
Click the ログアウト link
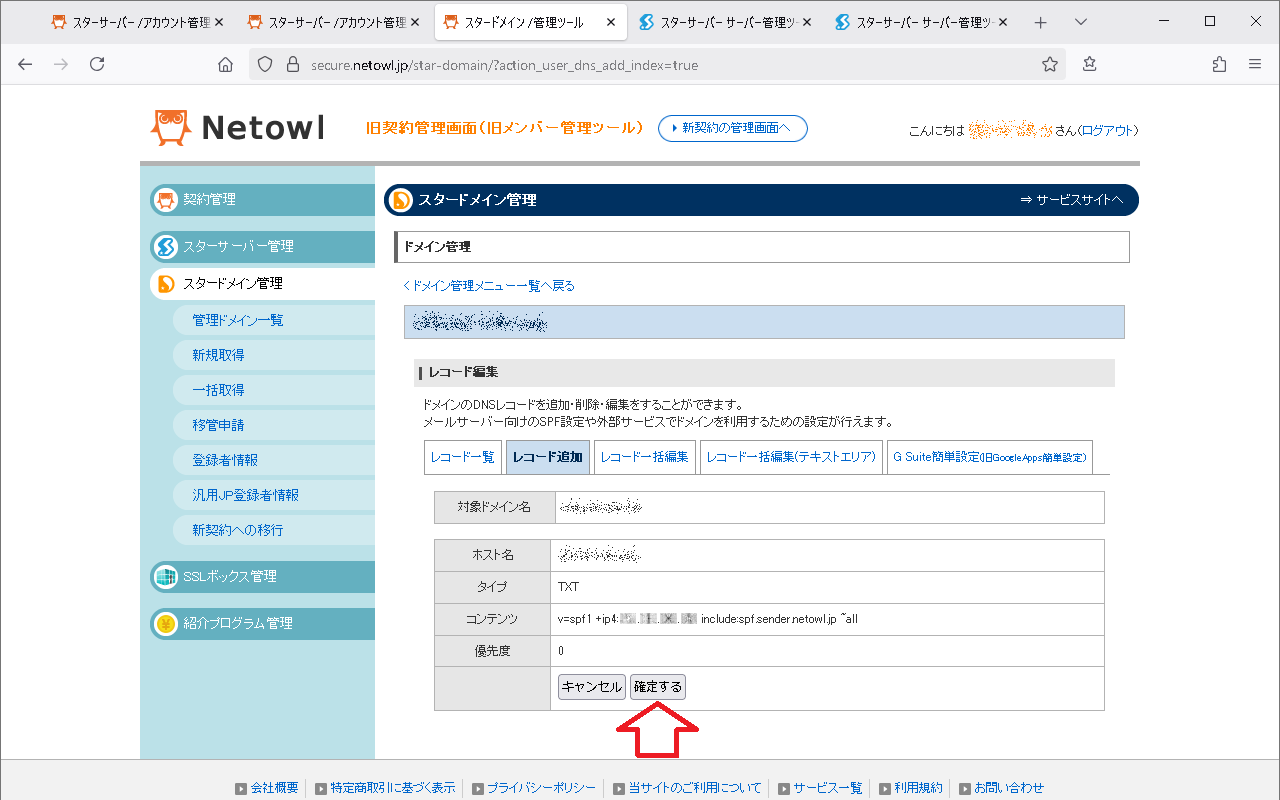[1108, 131]
